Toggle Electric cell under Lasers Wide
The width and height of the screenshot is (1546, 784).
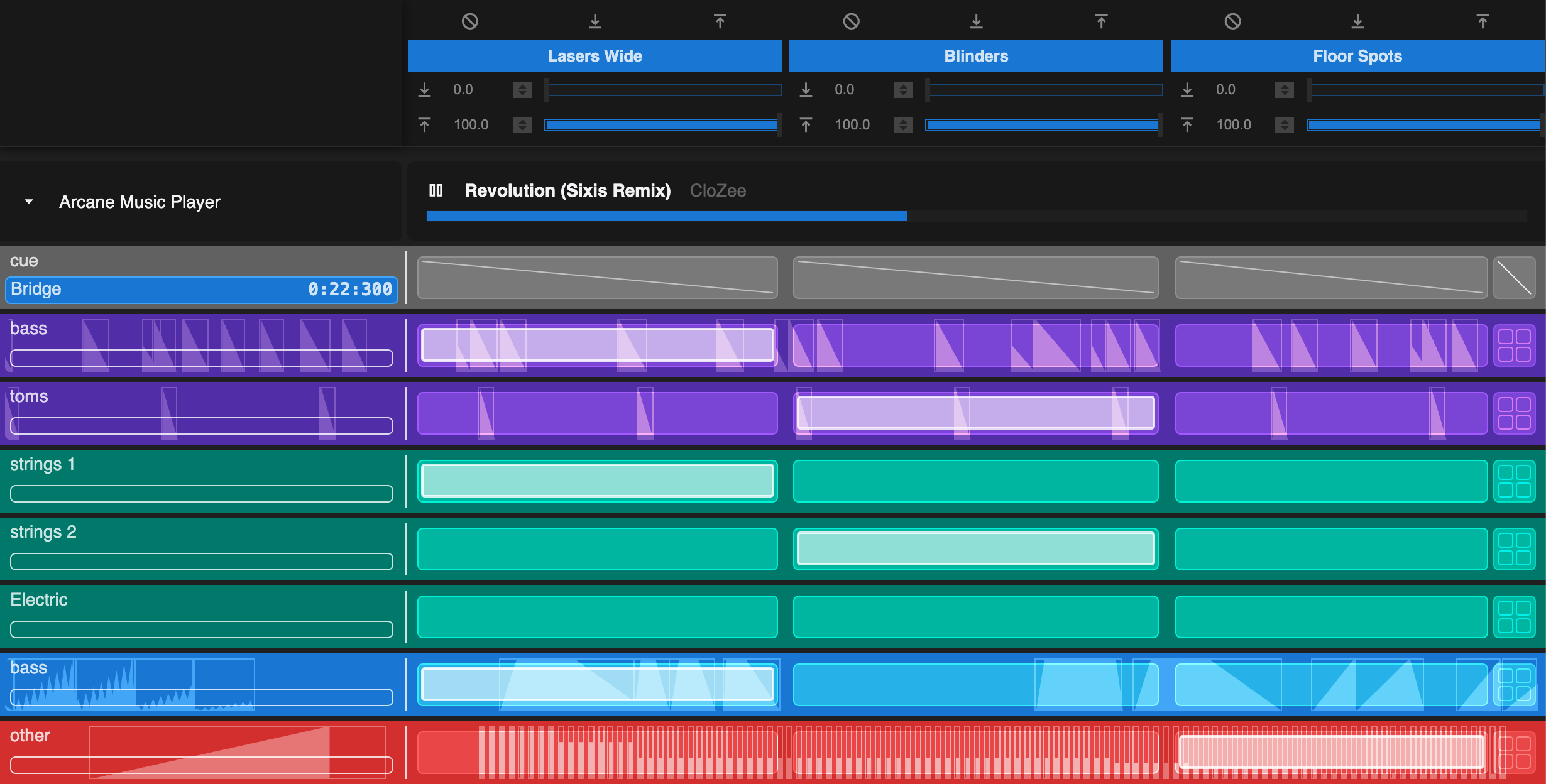click(598, 617)
